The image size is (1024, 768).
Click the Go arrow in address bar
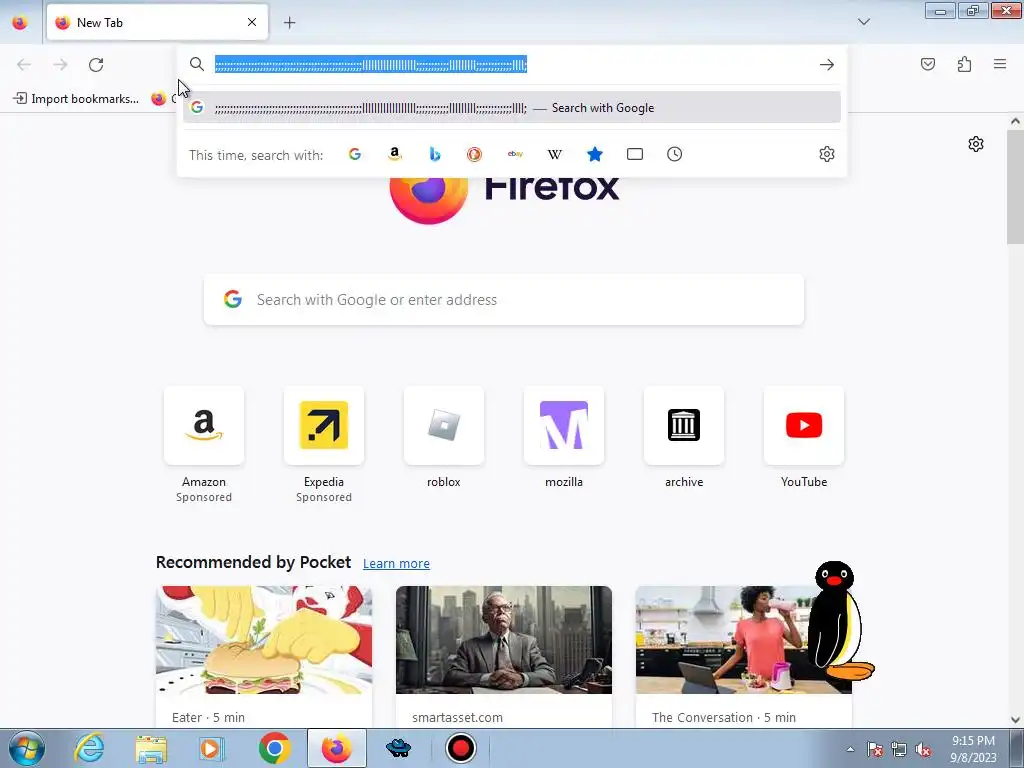tap(827, 64)
